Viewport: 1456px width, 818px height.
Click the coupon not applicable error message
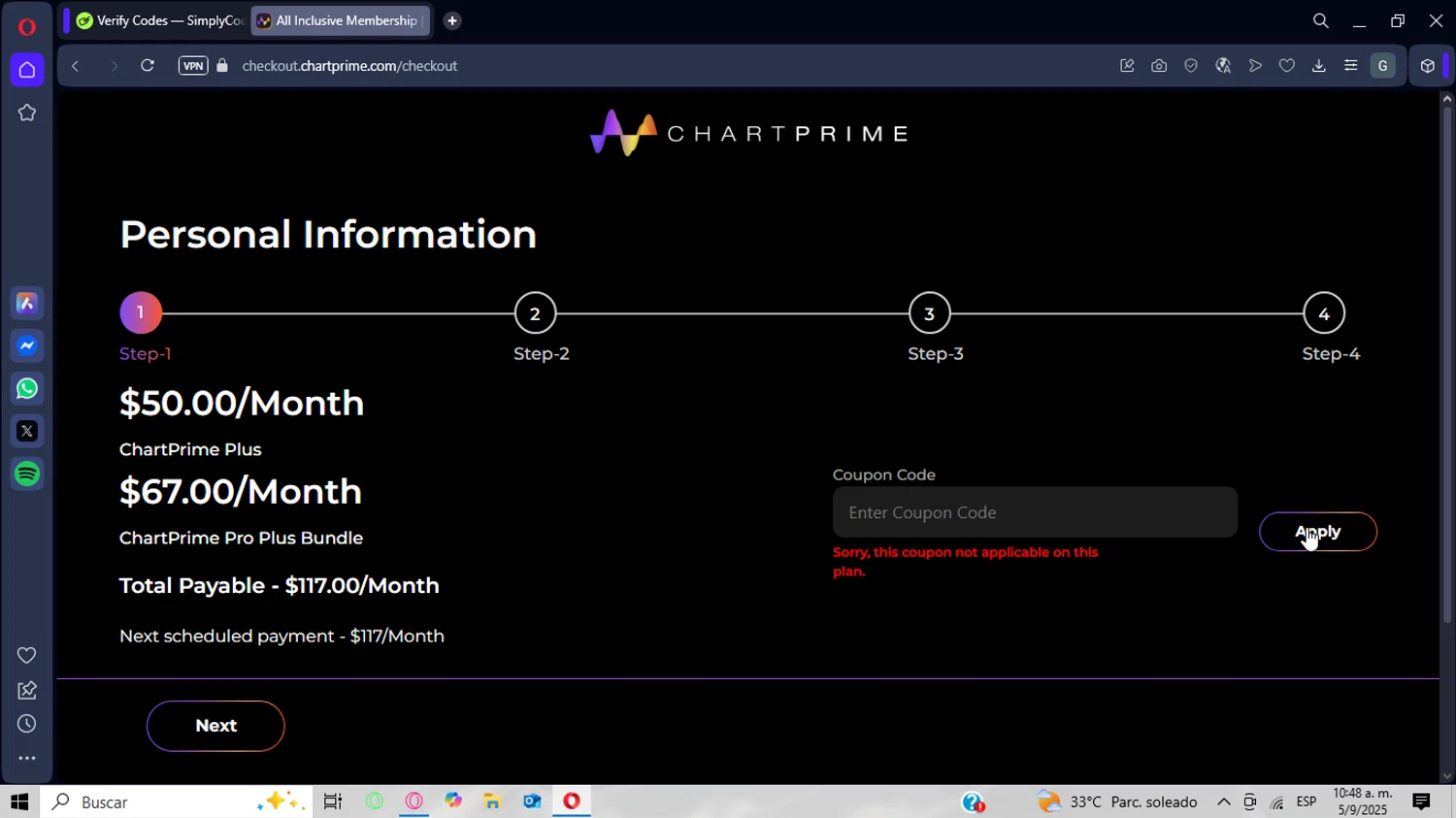pos(966,562)
